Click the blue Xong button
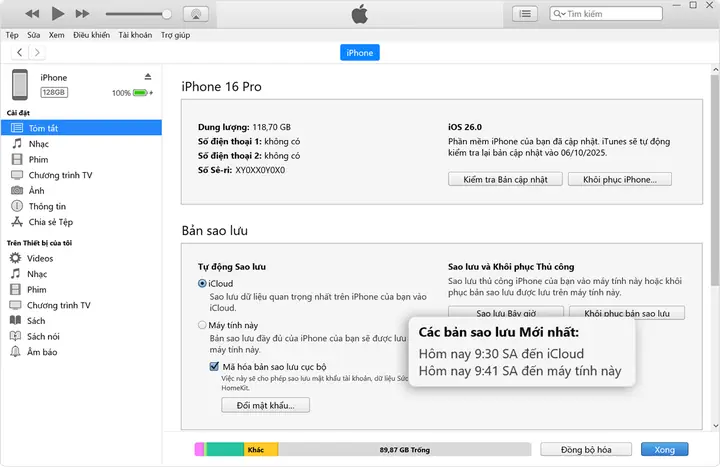Viewport: 720px width, 467px height. 664,450
